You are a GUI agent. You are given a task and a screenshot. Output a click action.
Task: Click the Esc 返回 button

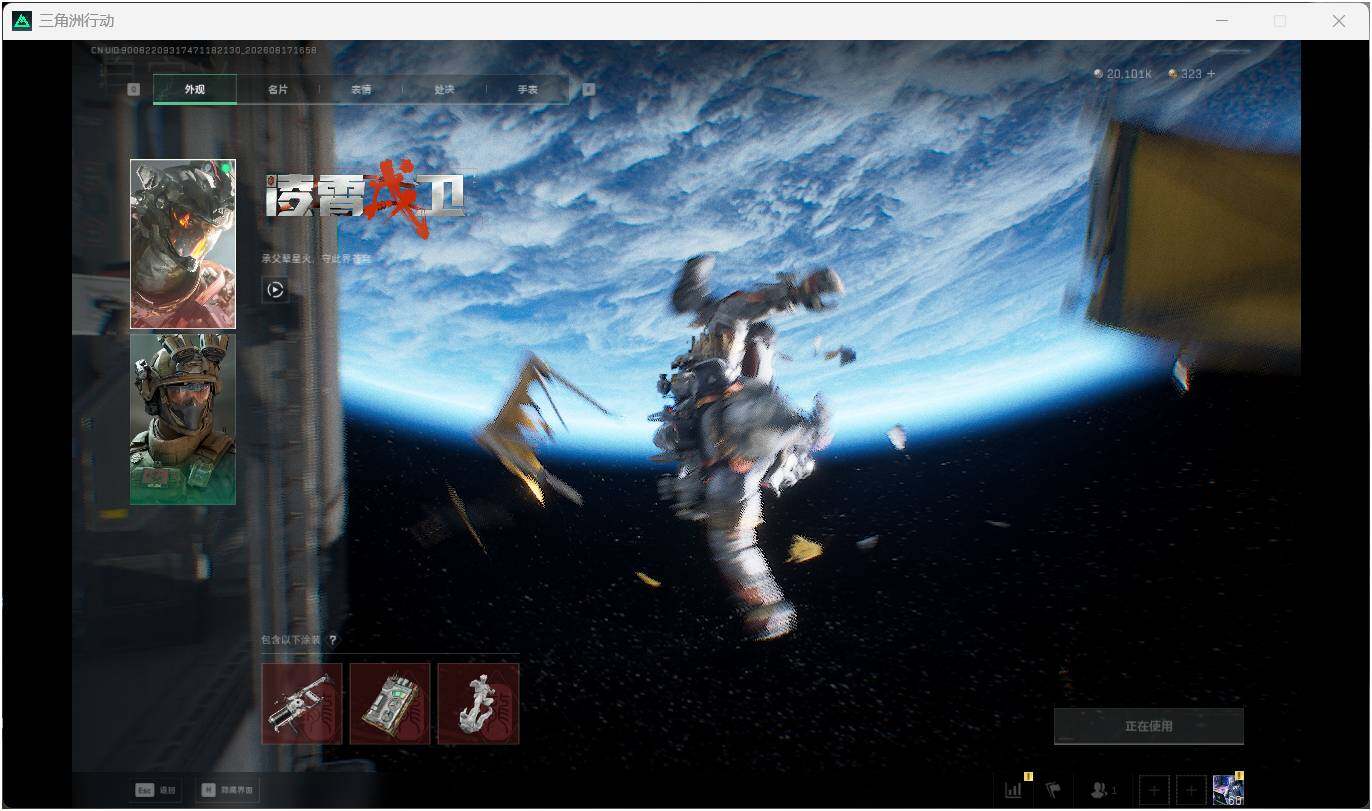[158, 790]
